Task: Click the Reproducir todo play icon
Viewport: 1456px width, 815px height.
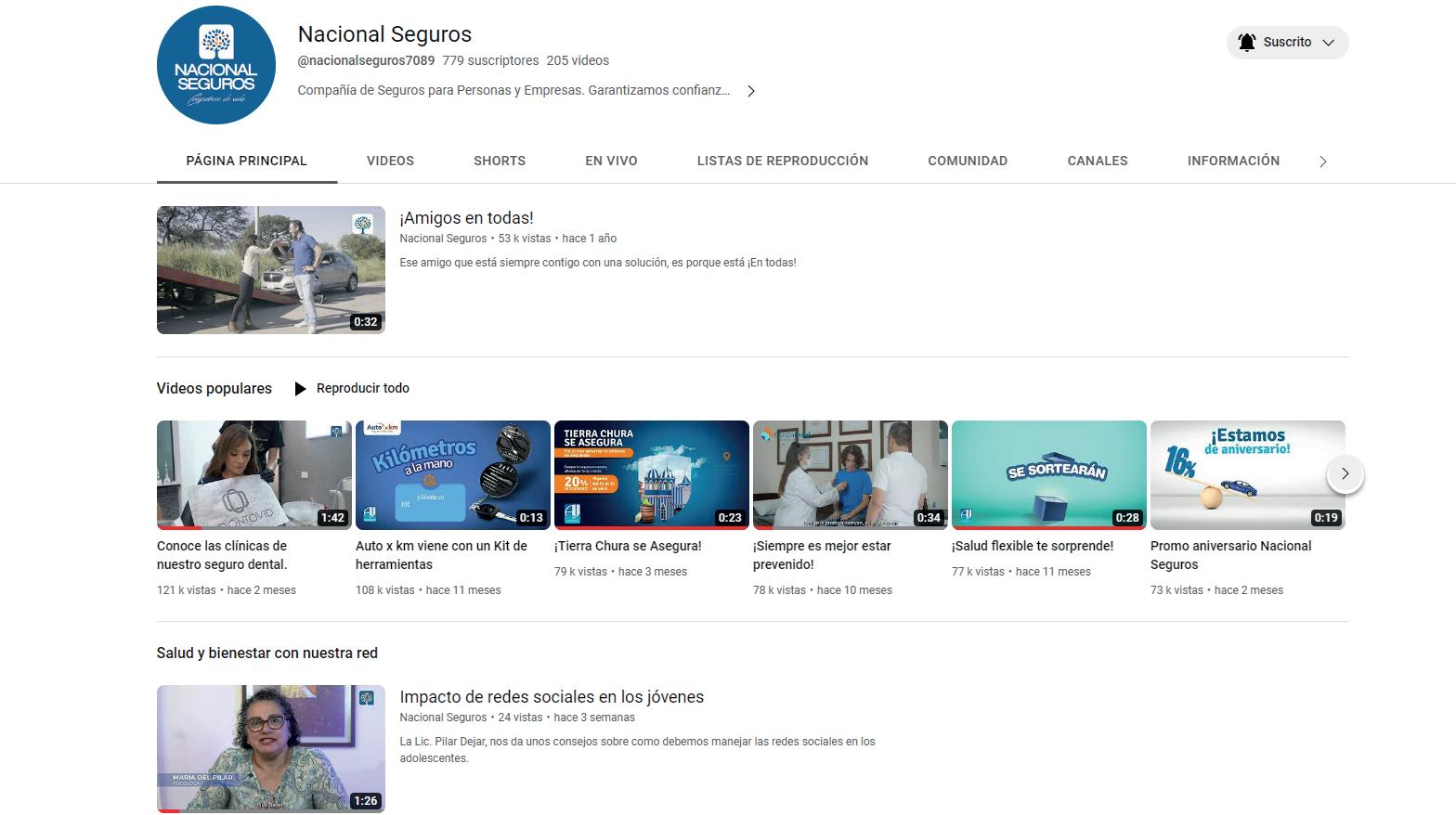Action: click(x=300, y=389)
